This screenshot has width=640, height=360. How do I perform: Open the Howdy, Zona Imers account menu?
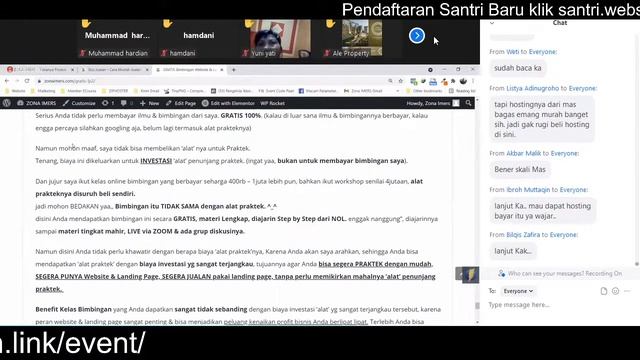click(433, 103)
